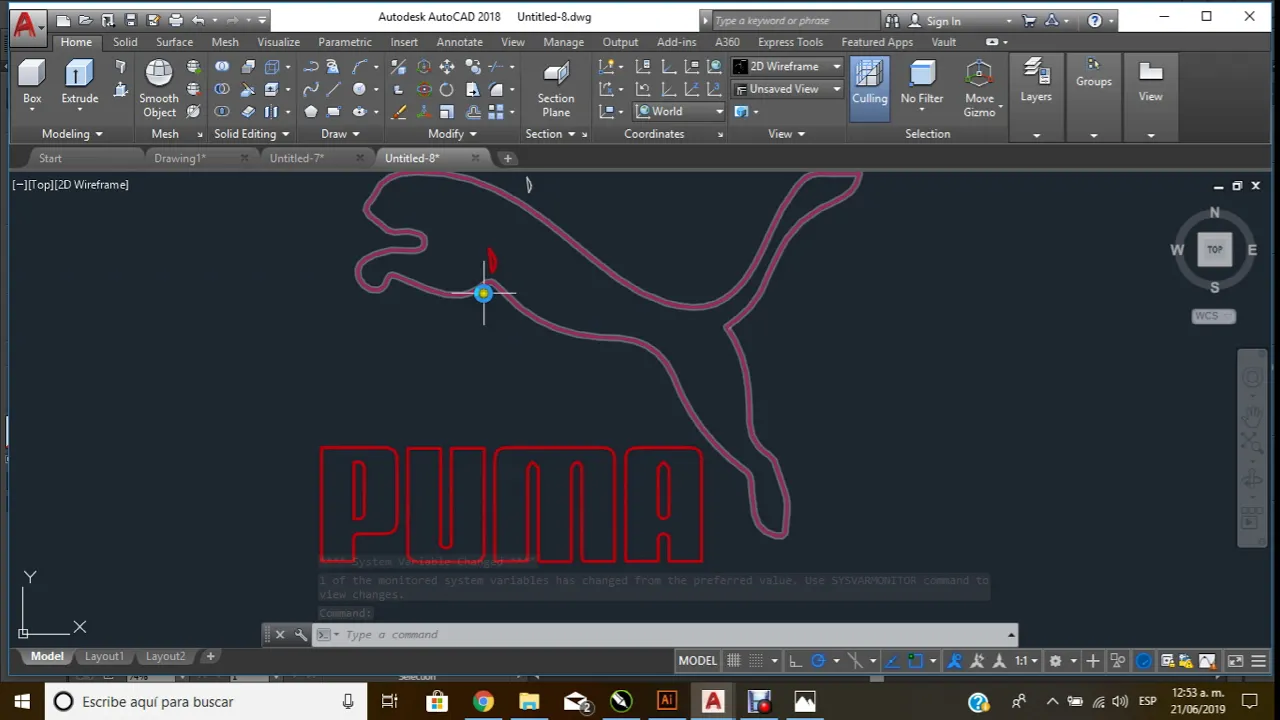Click Sign In
This screenshot has width=1280, height=720.
click(x=943, y=21)
